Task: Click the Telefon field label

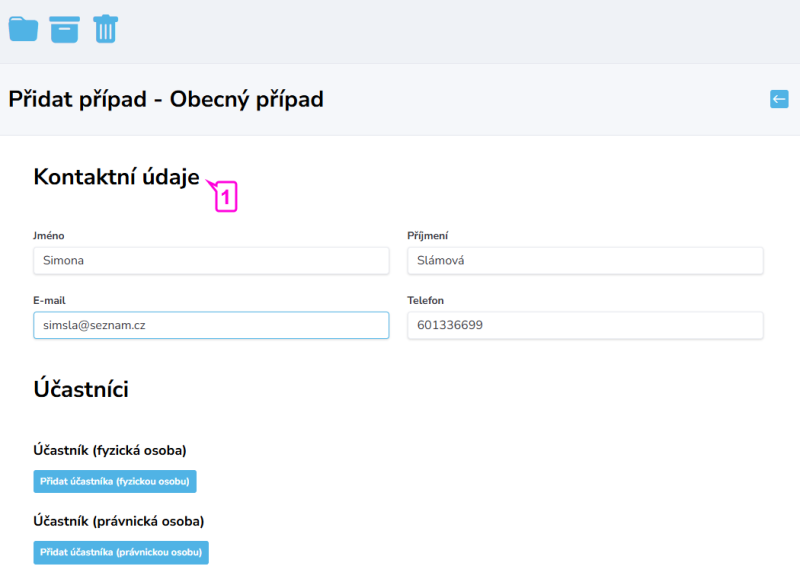Action: point(425,300)
